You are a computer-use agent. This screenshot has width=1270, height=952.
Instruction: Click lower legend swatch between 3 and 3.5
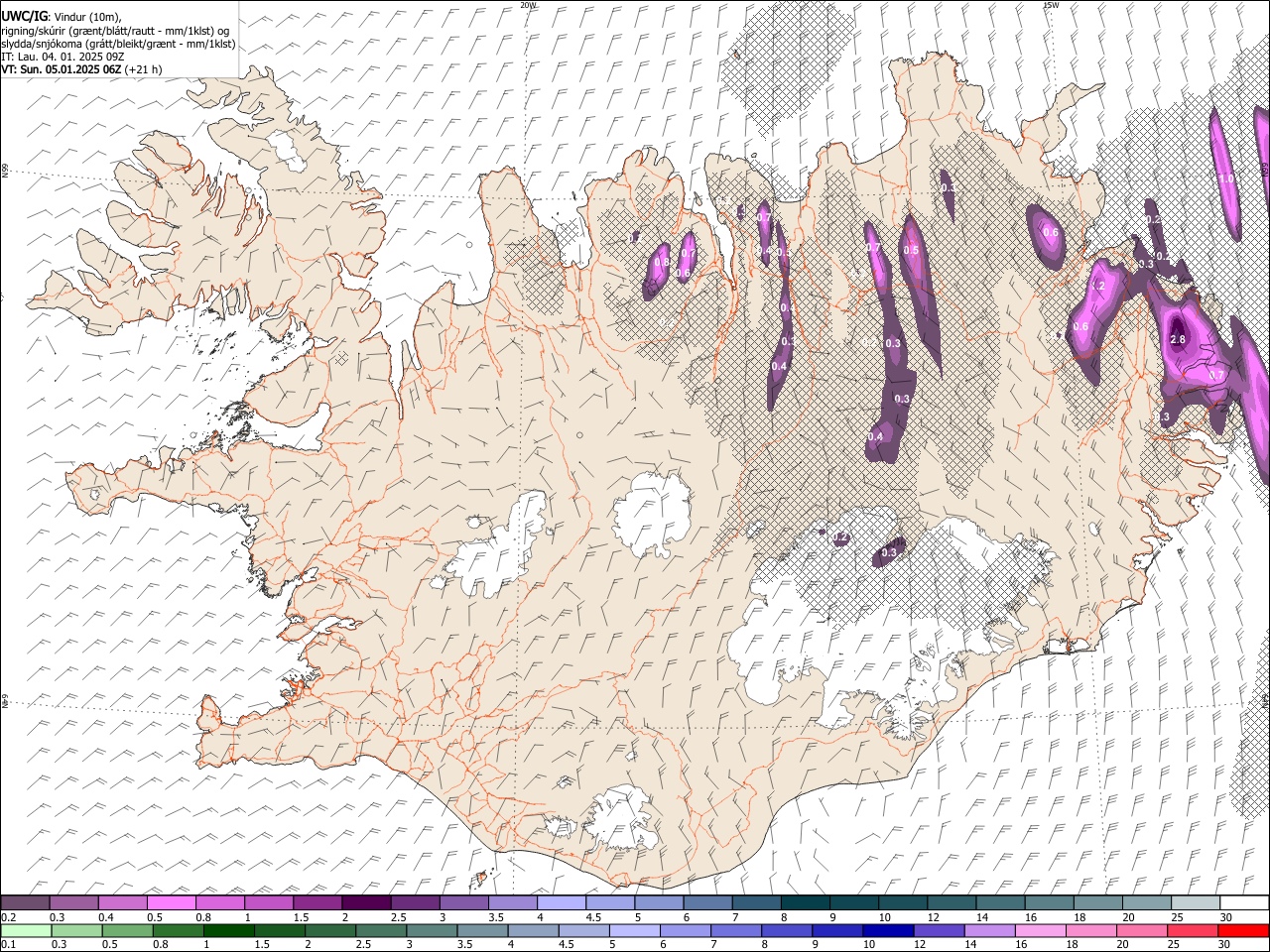[x=432, y=930]
